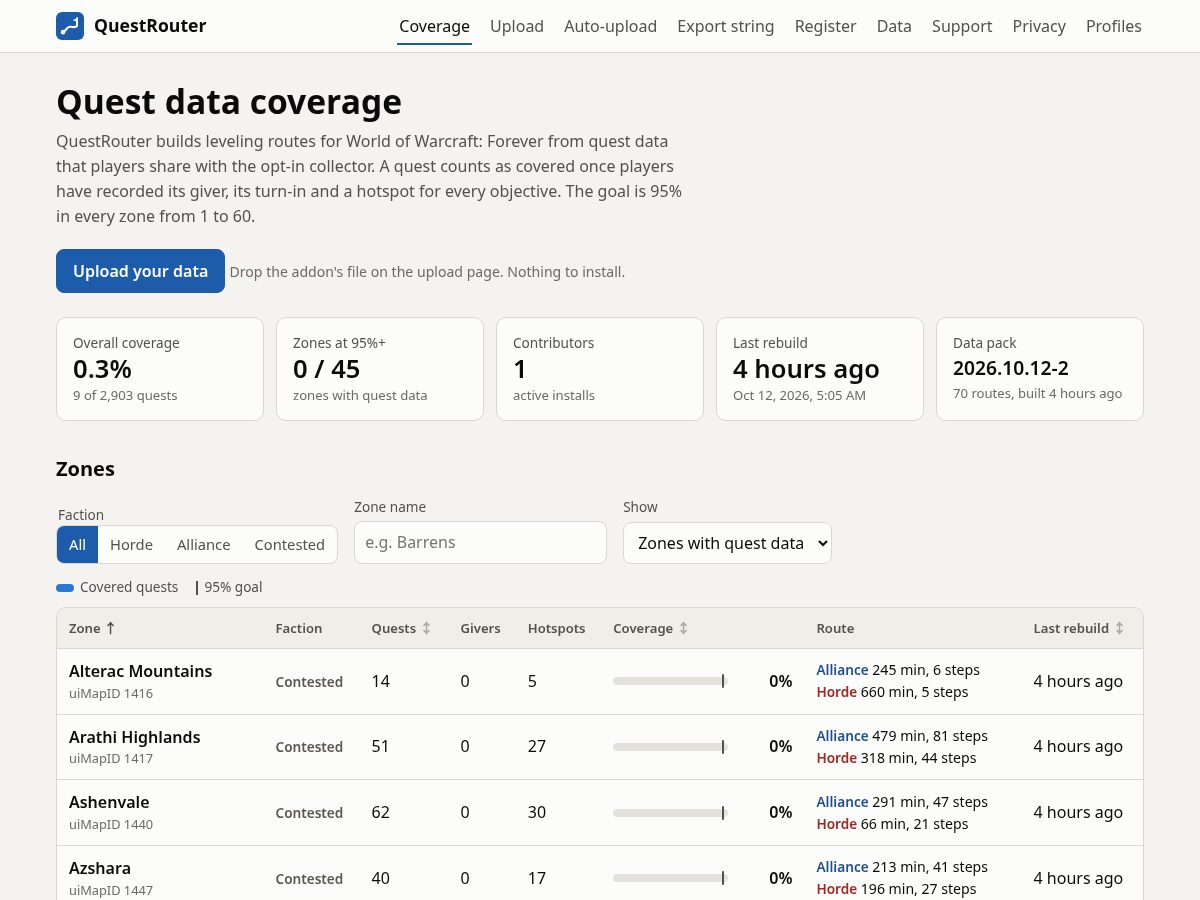Click the Givers column header
Image resolution: width=1200 pixels, height=900 pixels.
pyautogui.click(x=480, y=628)
